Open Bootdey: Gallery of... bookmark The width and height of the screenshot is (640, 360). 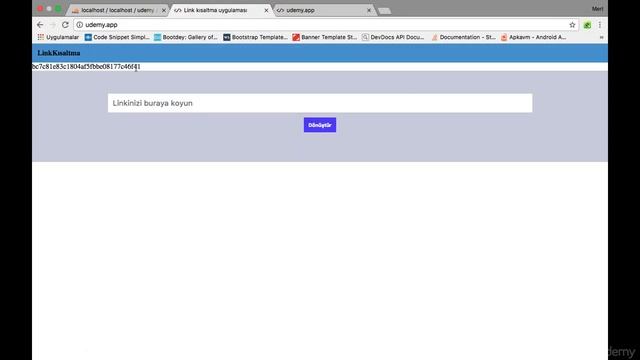point(186,37)
